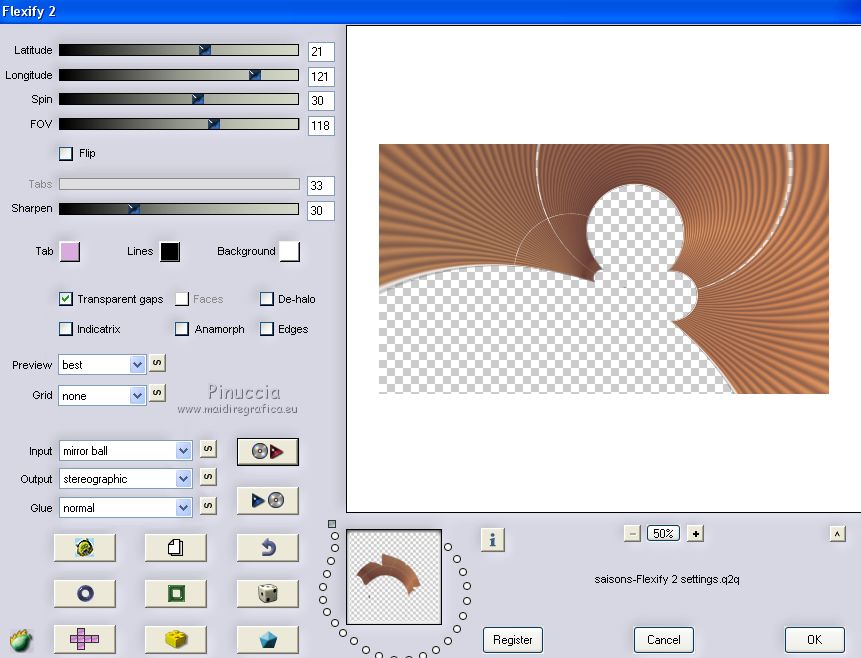This screenshot has width=861, height=658.
Task: Click the 50% zoom level button
Action: [663, 533]
